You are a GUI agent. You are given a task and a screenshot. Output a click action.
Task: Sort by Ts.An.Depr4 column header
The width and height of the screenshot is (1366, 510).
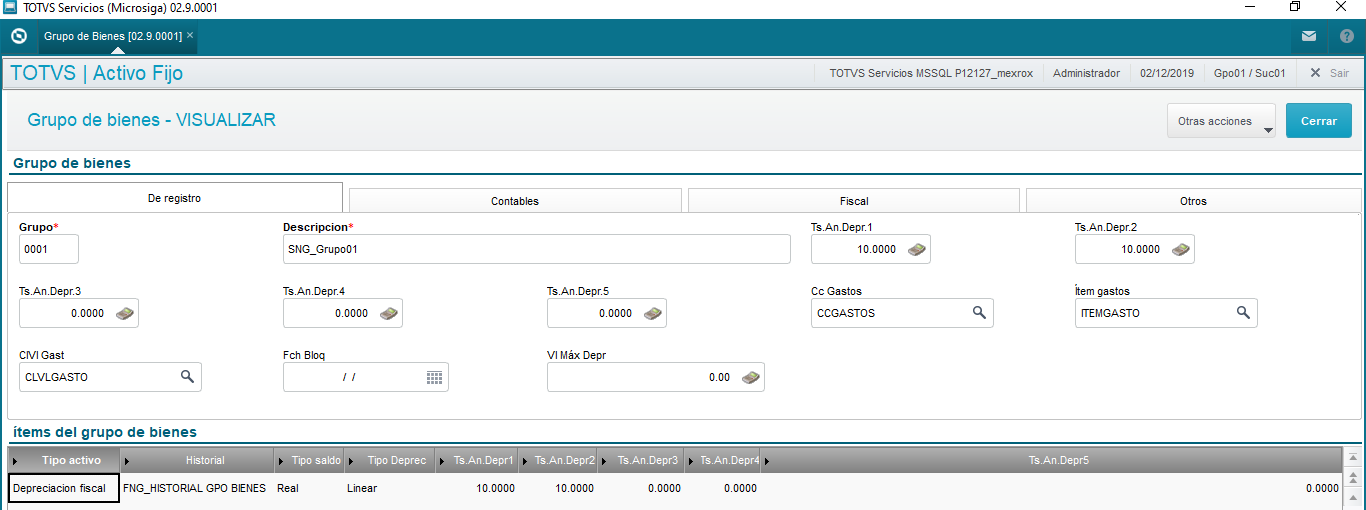723,460
